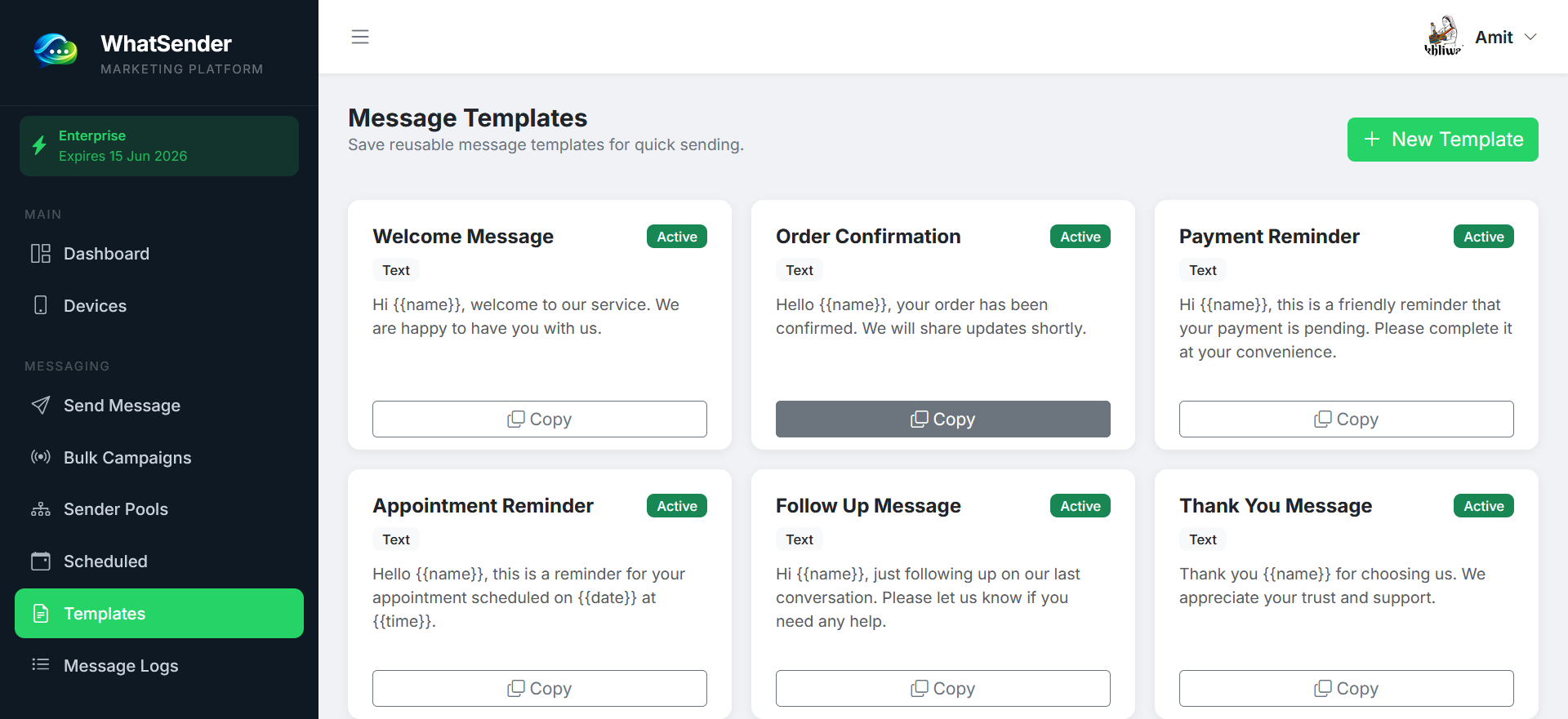The image size is (1568, 719).
Task: Click the Appointment Reminder body text
Action: pos(529,597)
